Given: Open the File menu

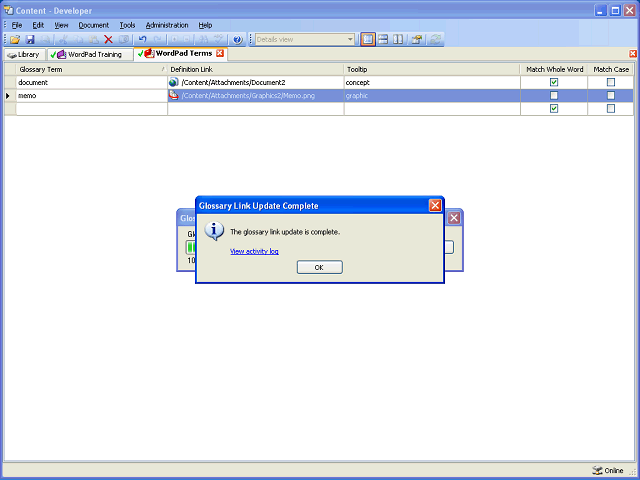Looking at the screenshot, I should click(17, 25).
